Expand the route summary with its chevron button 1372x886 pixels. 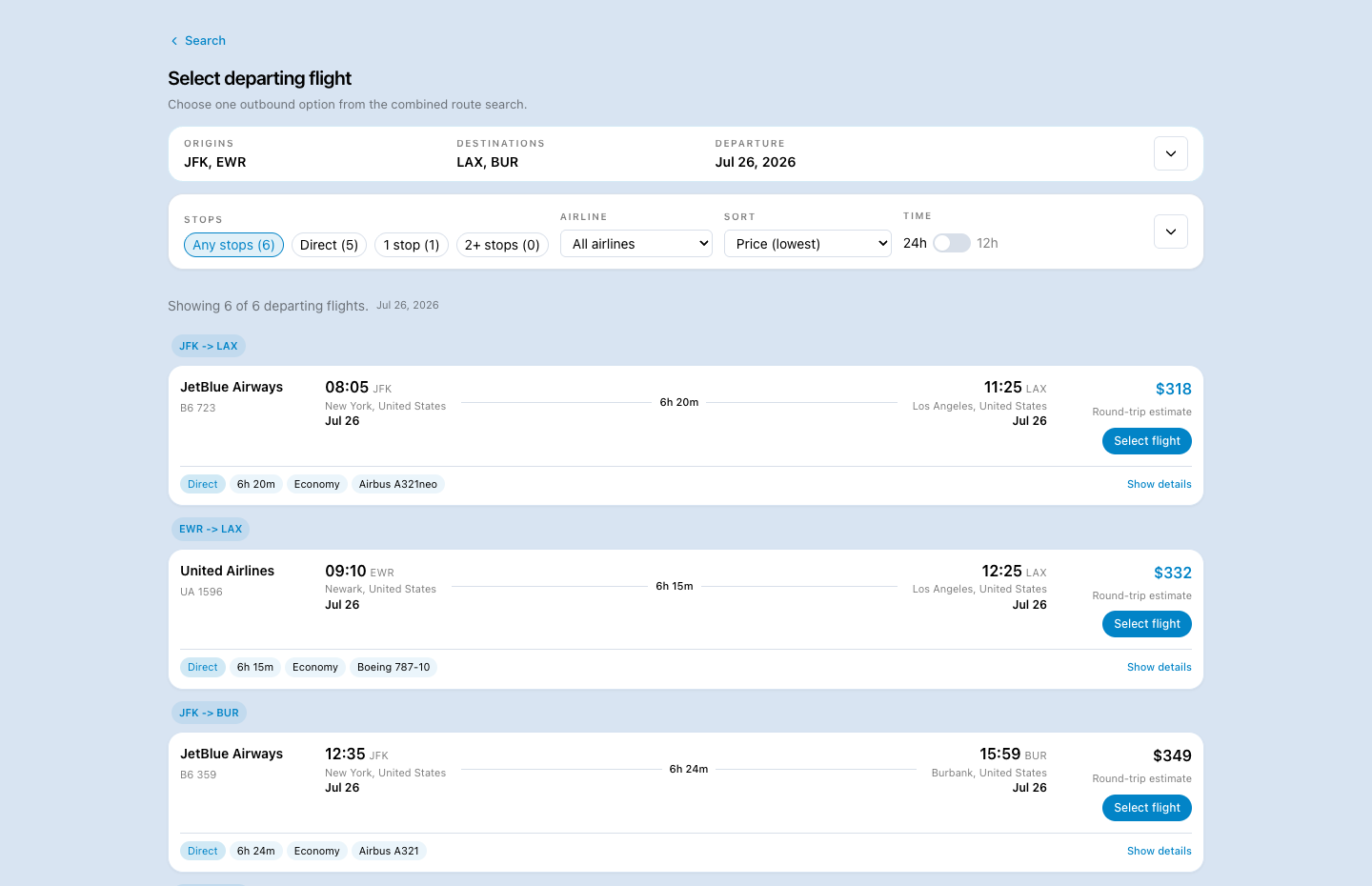pos(1170,153)
